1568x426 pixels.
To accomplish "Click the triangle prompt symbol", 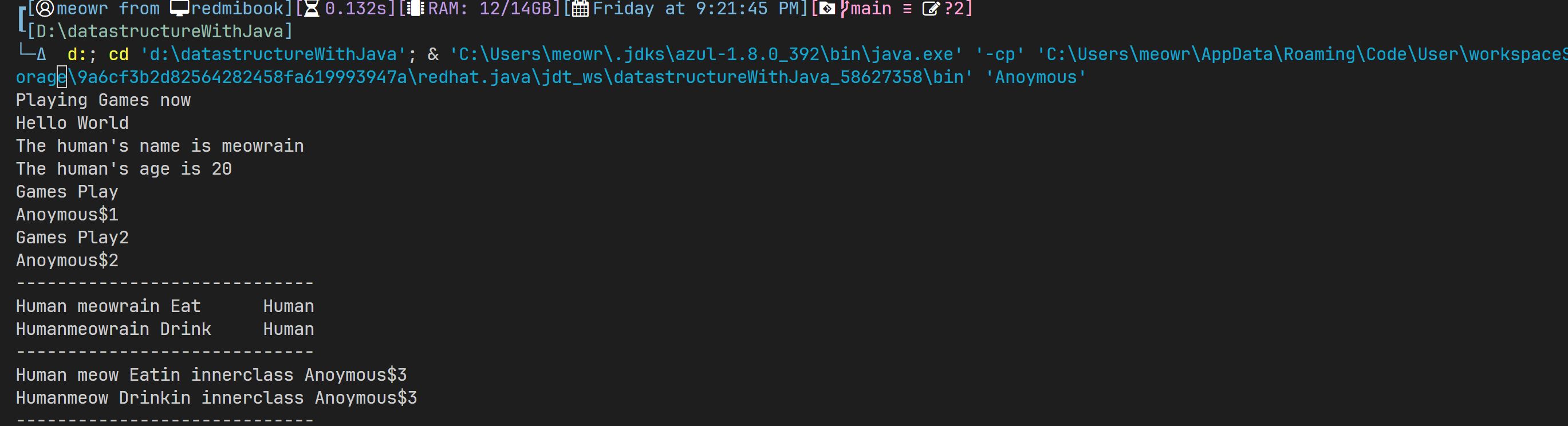I will tap(41, 55).
